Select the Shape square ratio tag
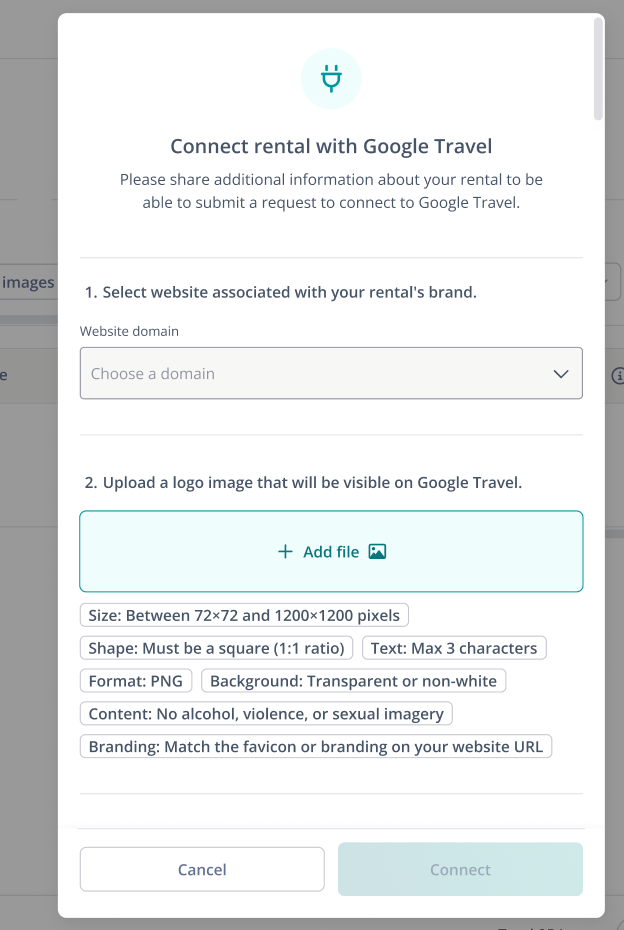Image resolution: width=624 pixels, height=930 pixels. 216,648
